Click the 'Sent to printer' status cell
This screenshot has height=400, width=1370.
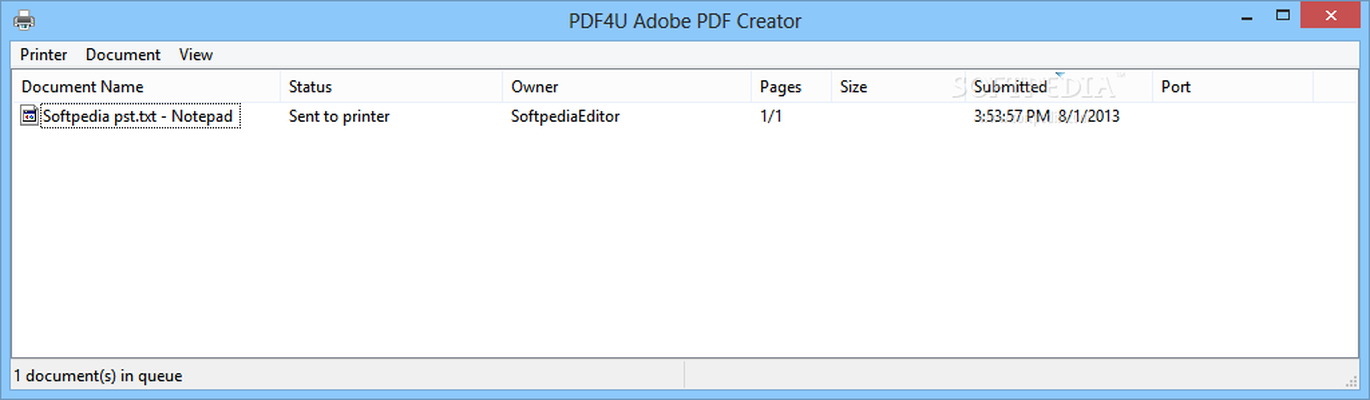(339, 116)
